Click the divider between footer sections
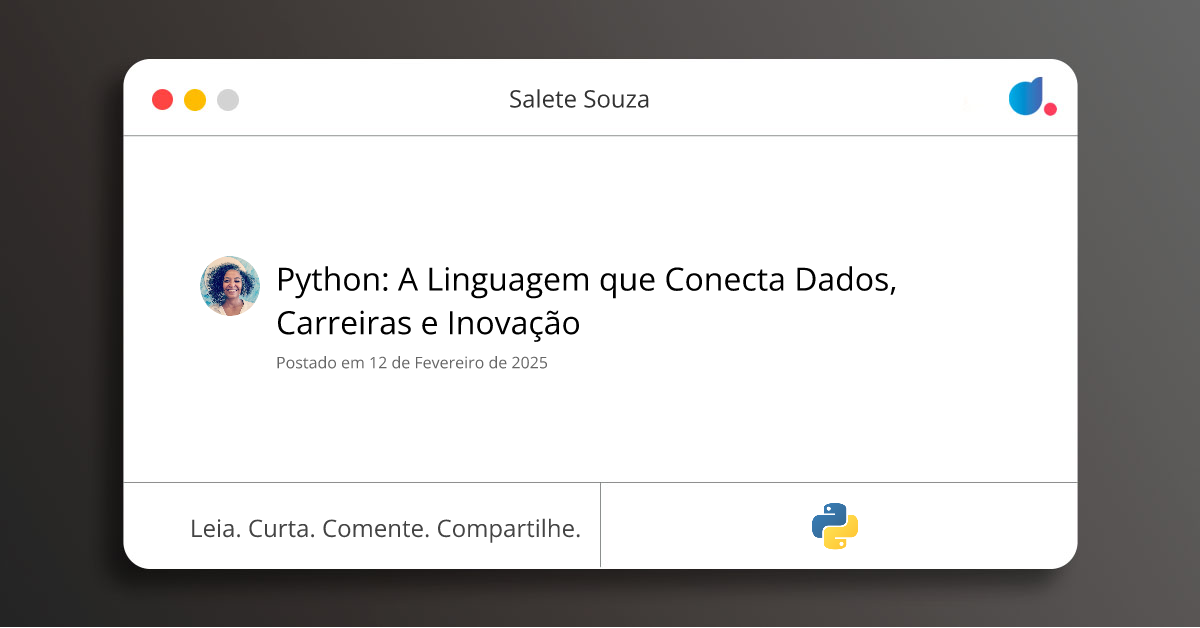The width and height of the screenshot is (1200, 628). pyautogui.click(x=600, y=525)
